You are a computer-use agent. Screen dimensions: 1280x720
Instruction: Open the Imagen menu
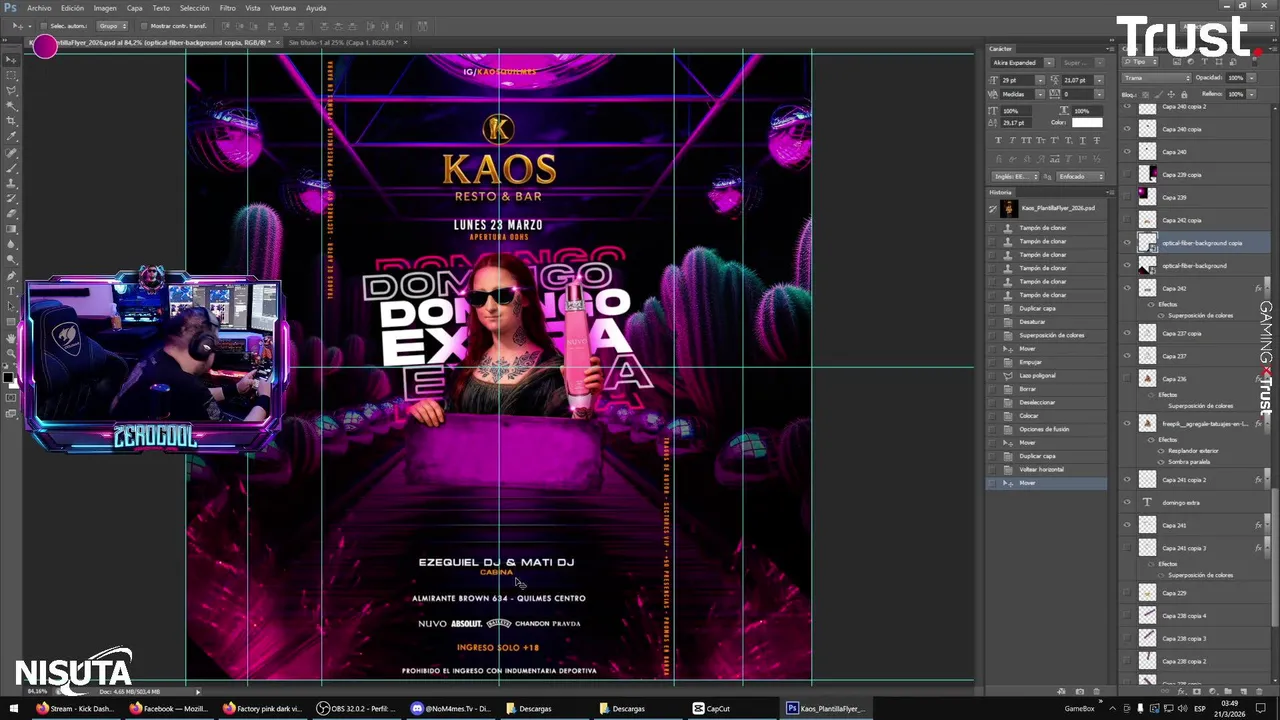[105, 8]
